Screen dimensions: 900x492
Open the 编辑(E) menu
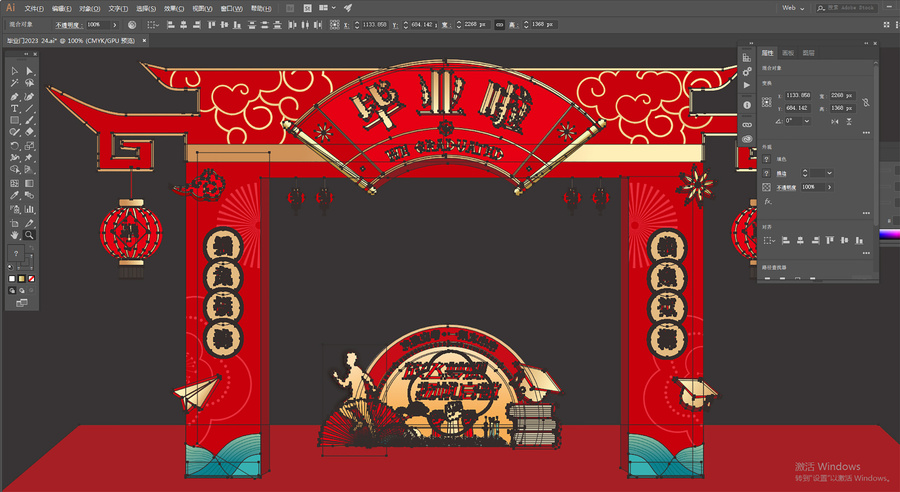(61, 9)
